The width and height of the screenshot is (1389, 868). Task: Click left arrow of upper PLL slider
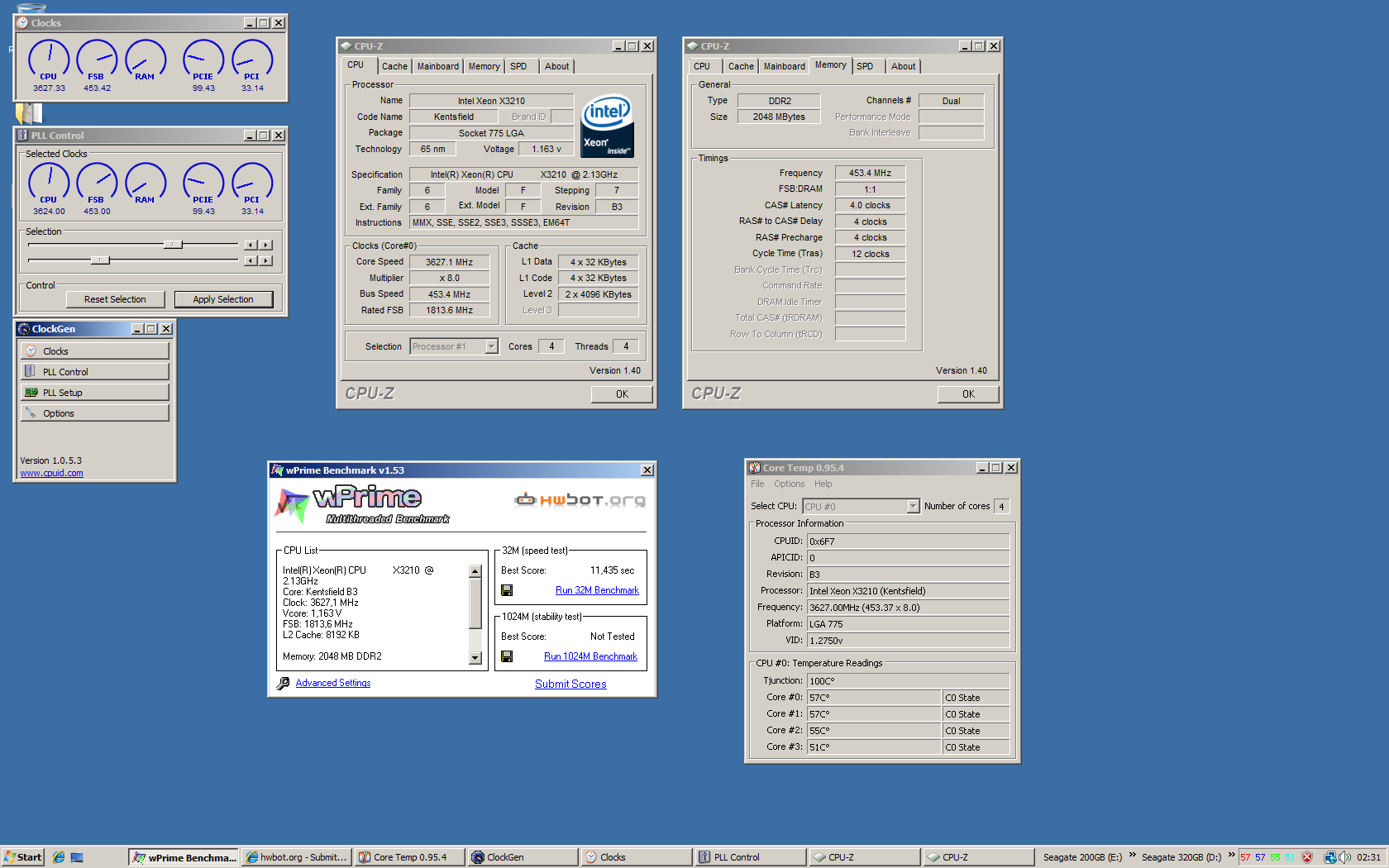(x=251, y=245)
